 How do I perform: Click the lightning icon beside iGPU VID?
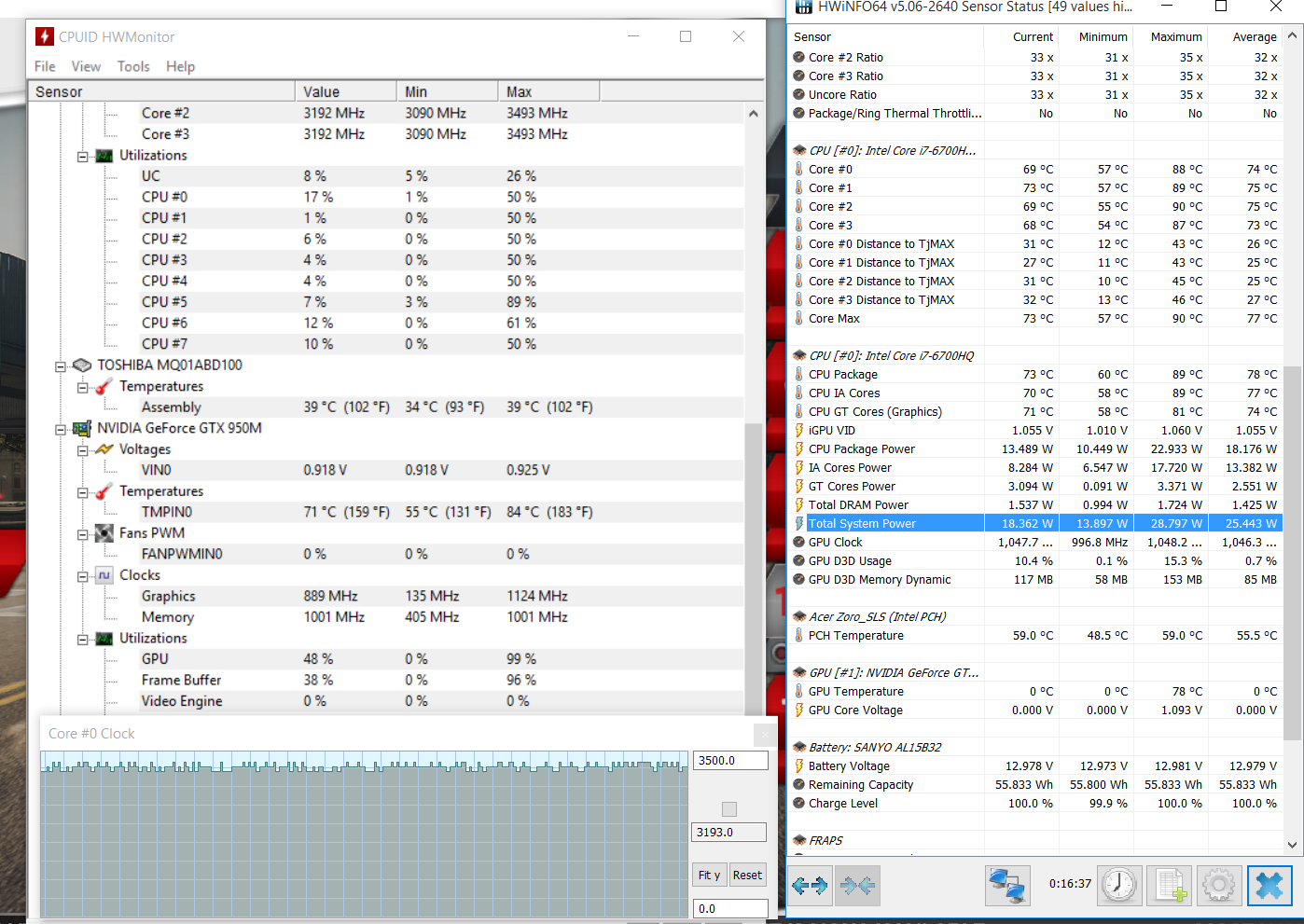coord(799,430)
